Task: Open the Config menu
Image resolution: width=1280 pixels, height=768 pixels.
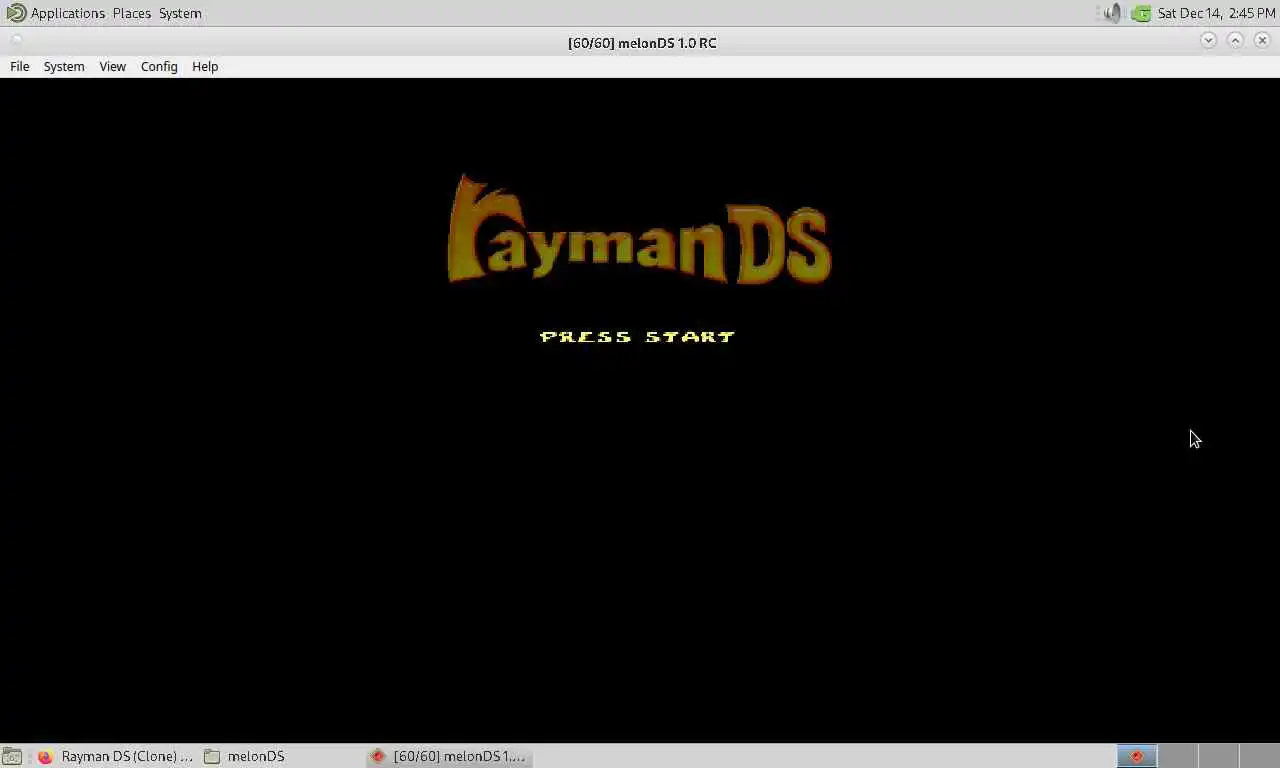Action: tap(159, 66)
